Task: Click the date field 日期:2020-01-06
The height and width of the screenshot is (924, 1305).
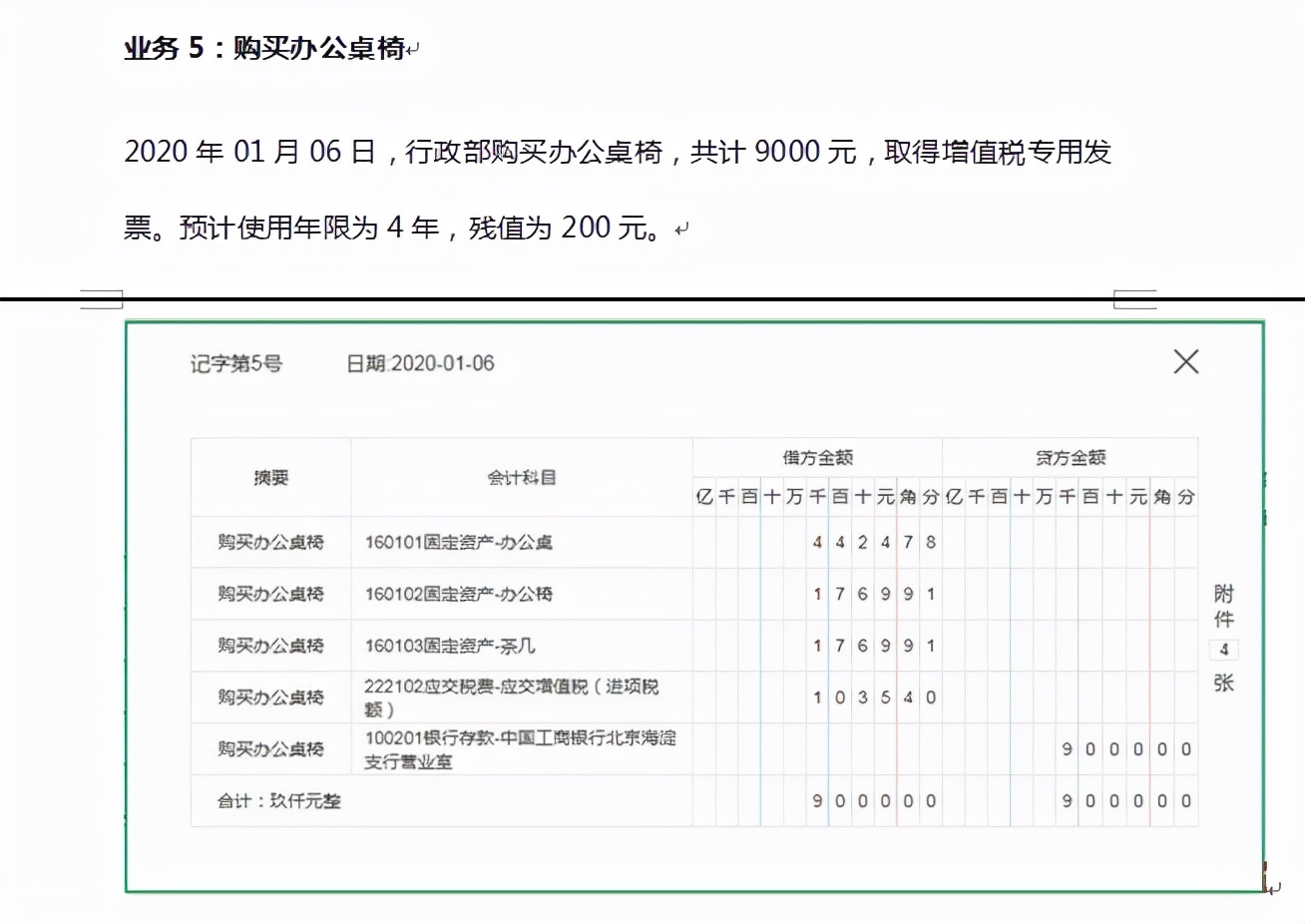Action: tap(419, 363)
